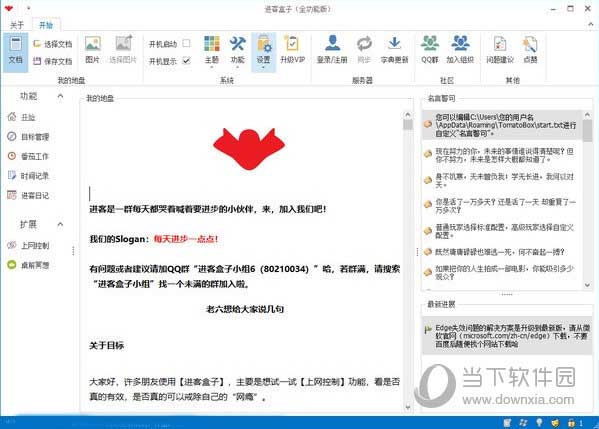Collapse the 功能 sidebar section
The image size is (599, 429).
click(60, 96)
